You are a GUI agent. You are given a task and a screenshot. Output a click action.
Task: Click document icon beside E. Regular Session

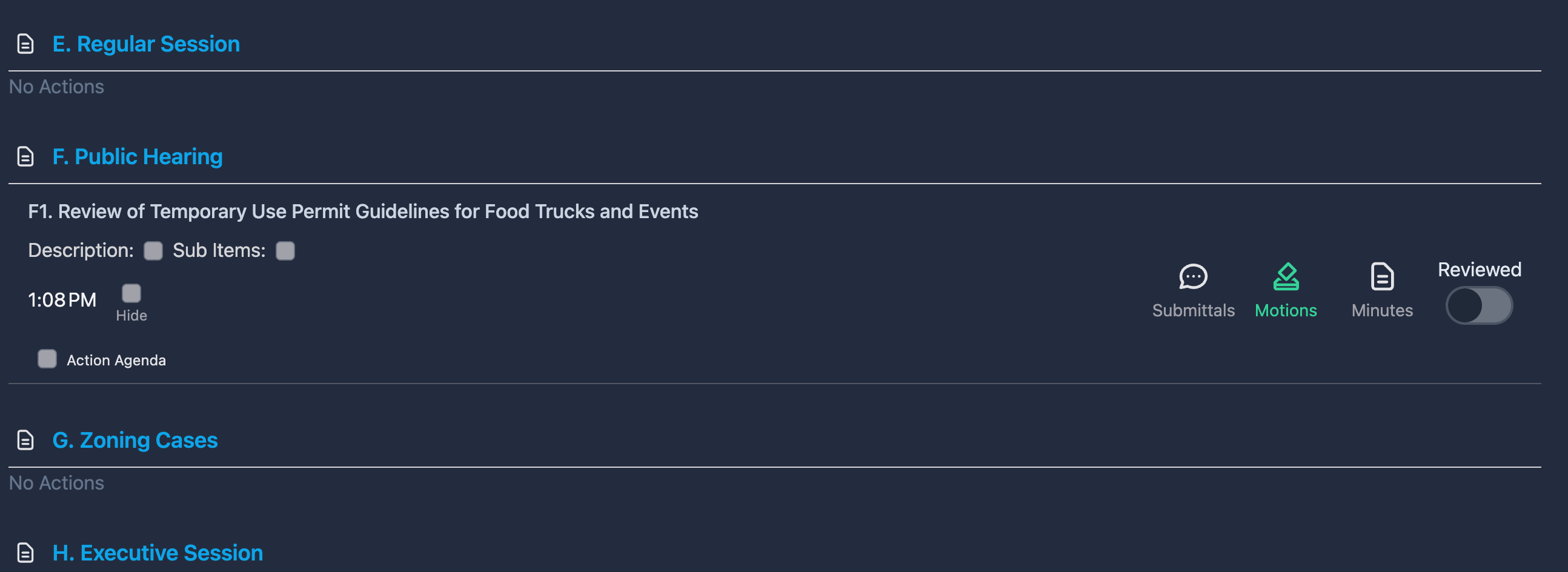pos(25,44)
